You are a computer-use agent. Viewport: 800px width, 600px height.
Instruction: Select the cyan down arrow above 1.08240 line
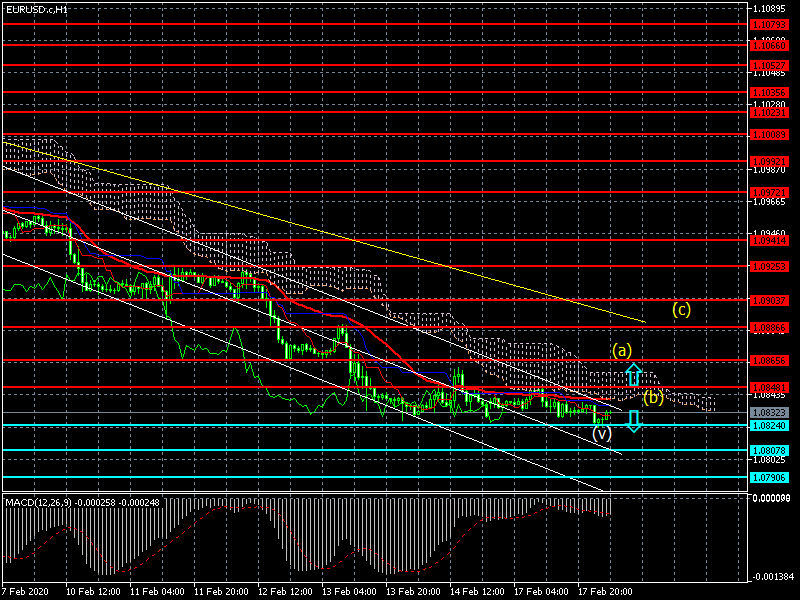634,421
